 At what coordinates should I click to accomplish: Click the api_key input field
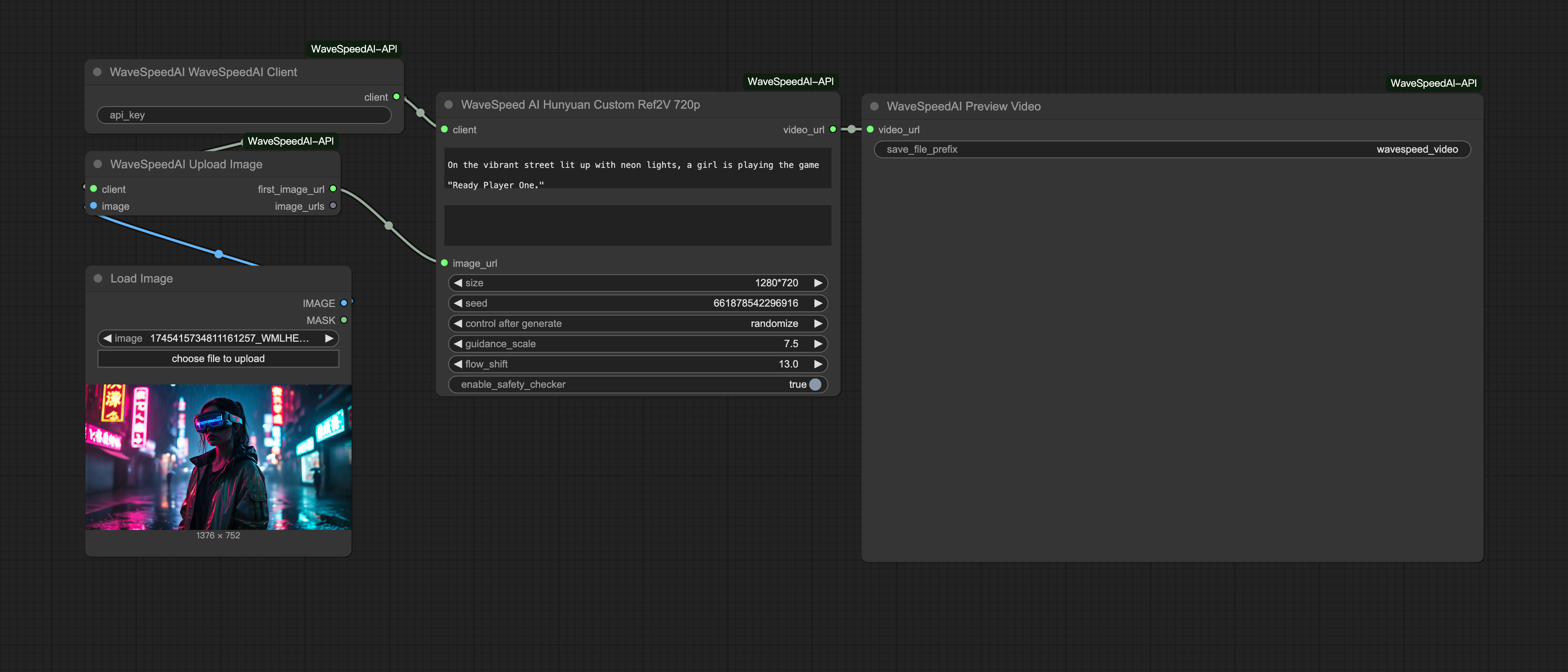tap(243, 115)
